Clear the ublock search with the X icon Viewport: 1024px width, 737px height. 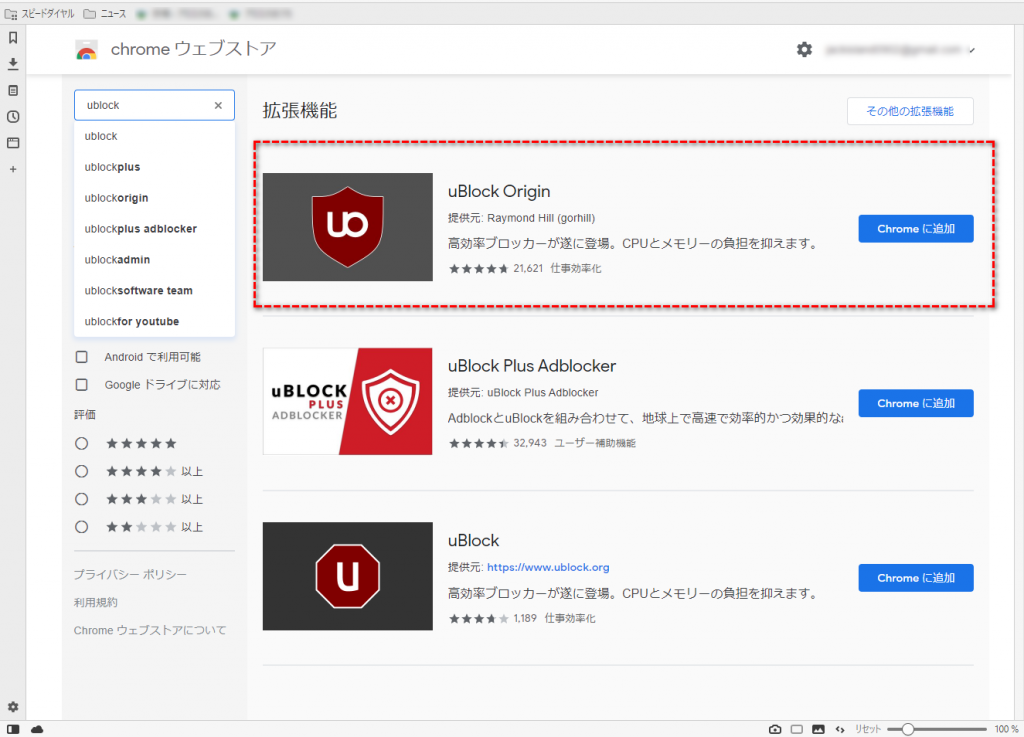click(x=218, y=105)
